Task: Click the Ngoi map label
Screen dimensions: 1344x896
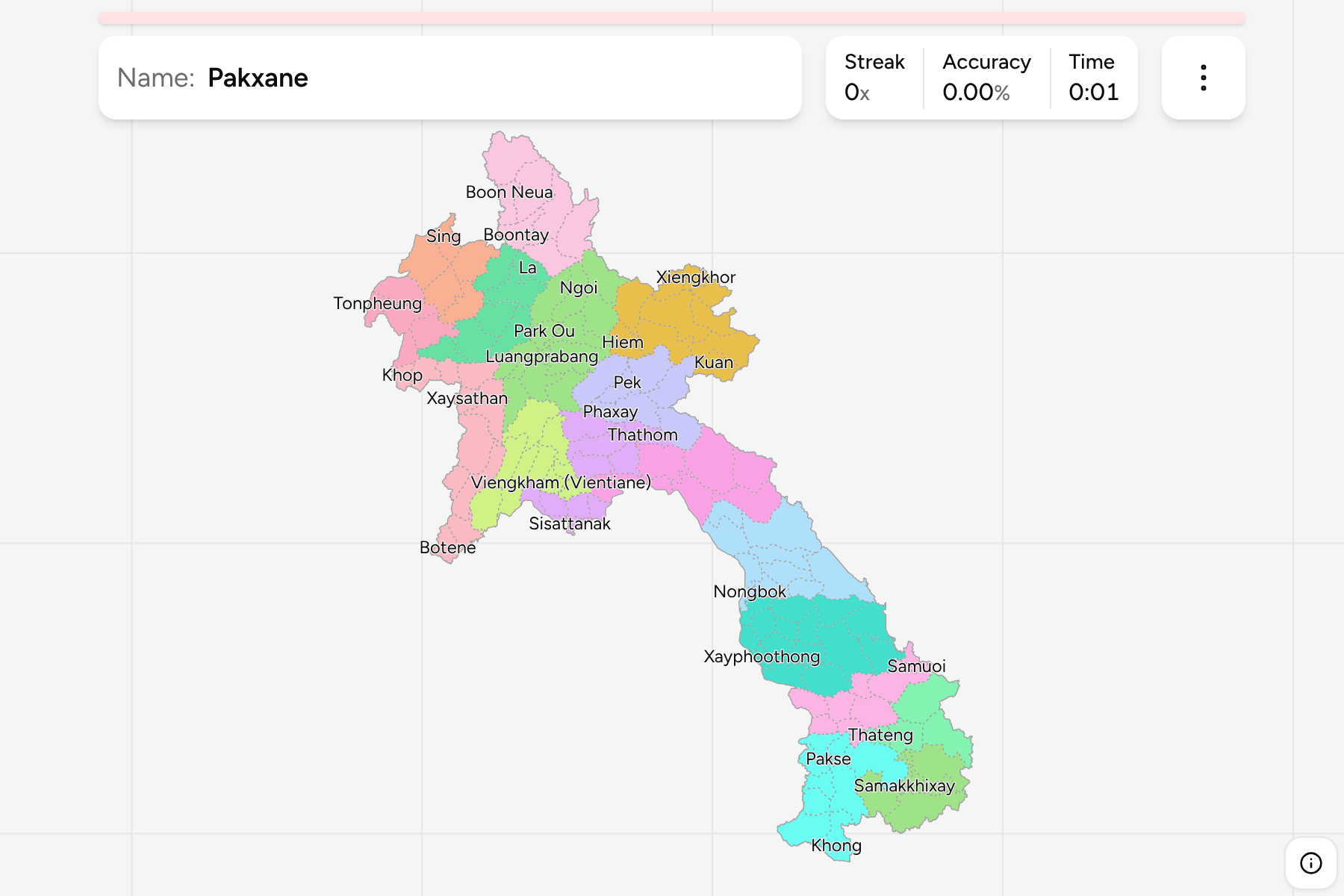Action: click(579, 288)
